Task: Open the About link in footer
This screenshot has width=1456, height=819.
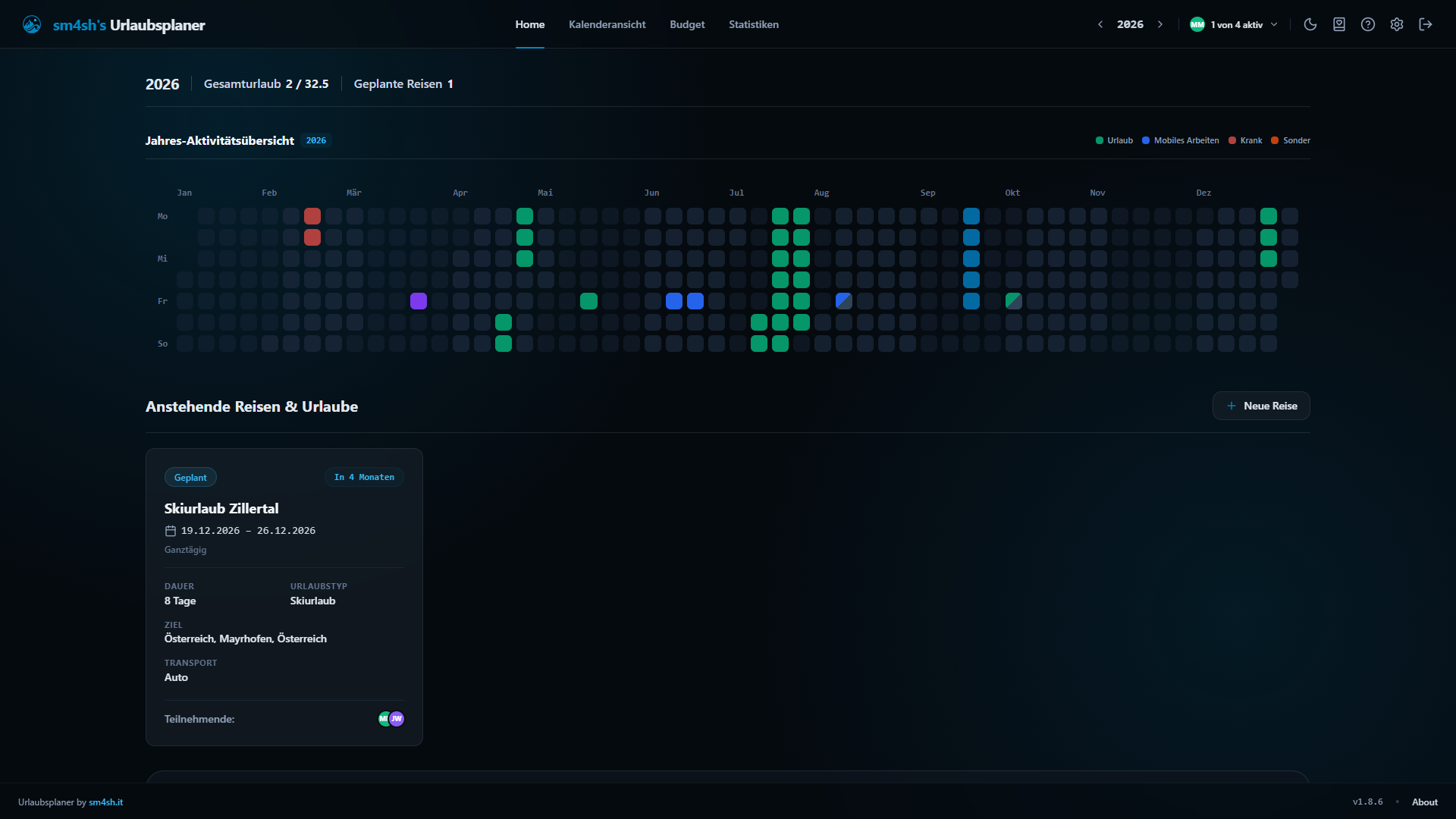Action: tap(1424, 802)
